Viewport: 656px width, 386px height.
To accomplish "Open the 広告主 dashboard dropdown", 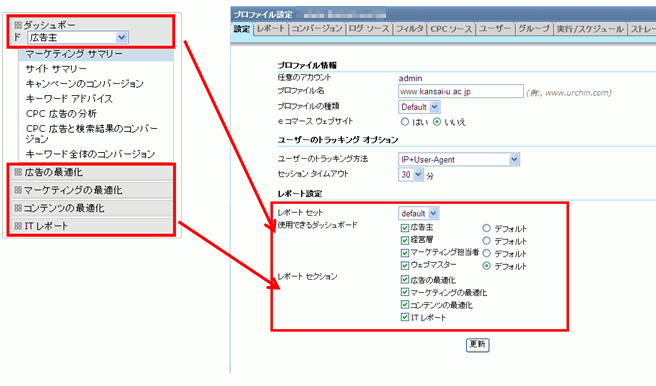I will click(x=78, y=38).
